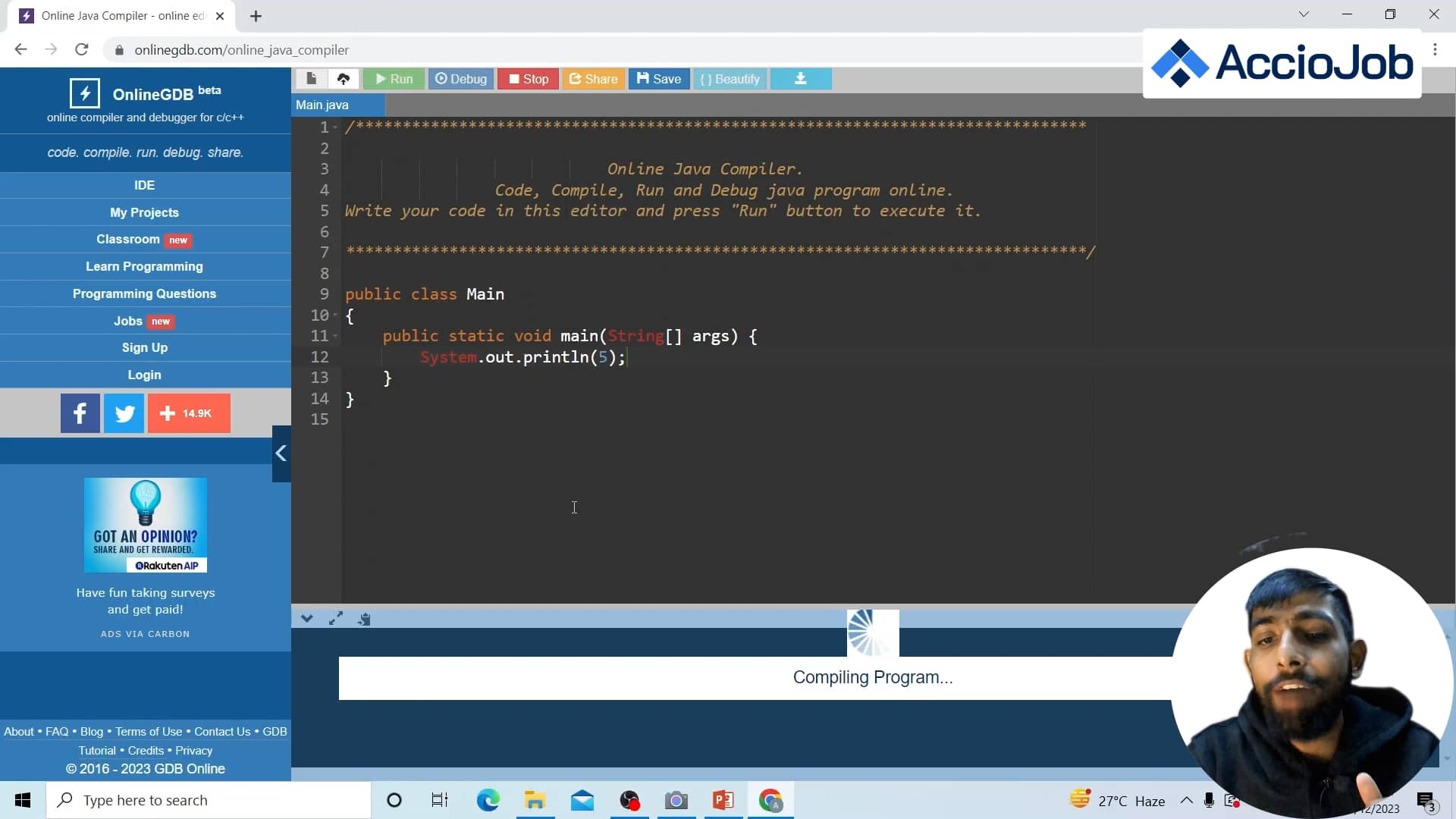Run the Java program
The width and height of the screenshot is (1456, 819).
click(394, 79)
